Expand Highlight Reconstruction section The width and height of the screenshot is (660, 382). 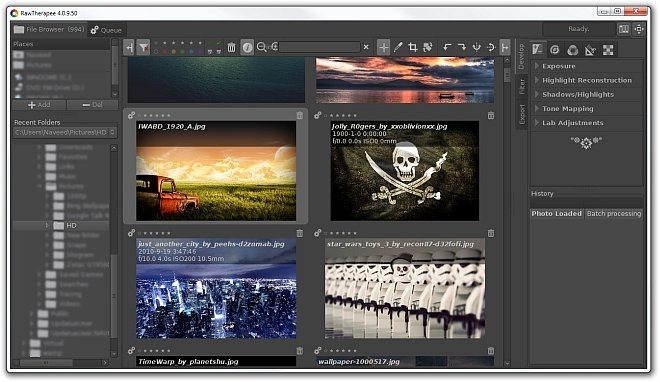[587, 80]
